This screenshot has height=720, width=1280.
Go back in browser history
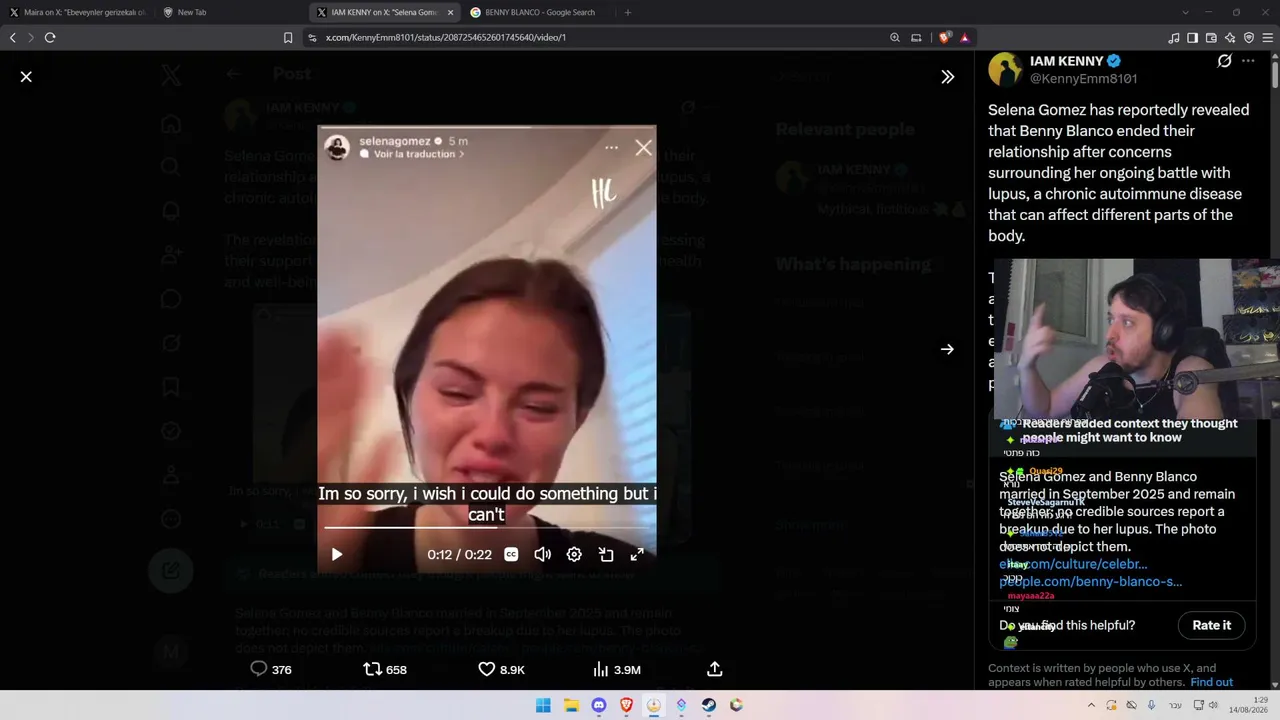pyautogui.click(x=13, y=37)
